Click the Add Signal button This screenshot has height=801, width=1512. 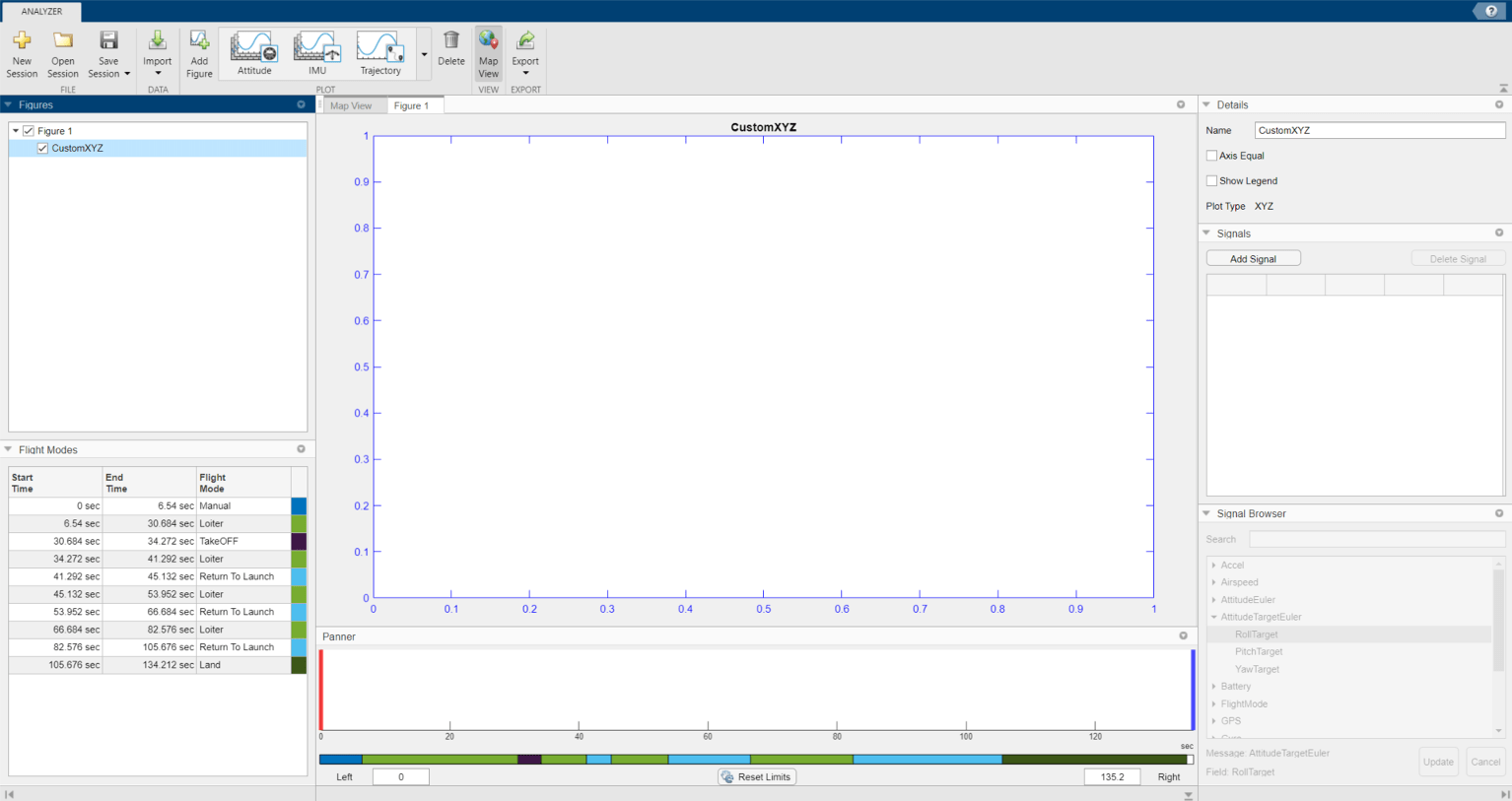[x=1253, y=257]
